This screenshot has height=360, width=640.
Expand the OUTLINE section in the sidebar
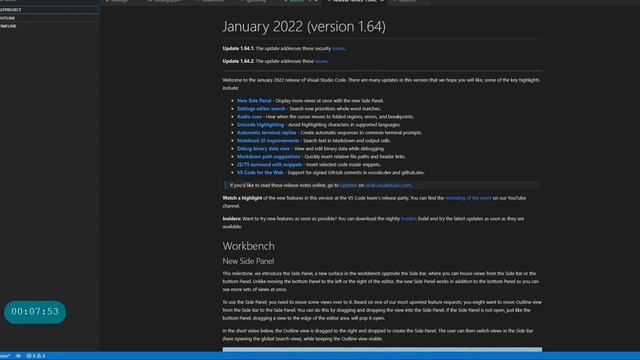click(49, 18)
